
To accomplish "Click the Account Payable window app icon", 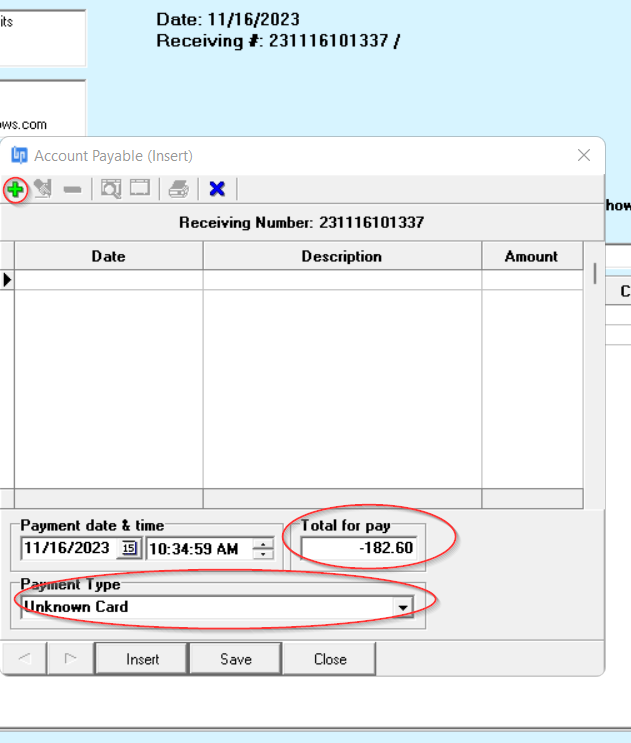I will [19, 155].
